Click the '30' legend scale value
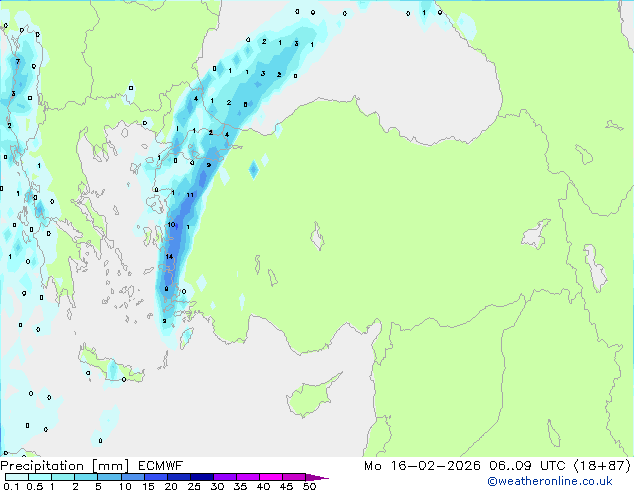This screenshot has width=634, height=490. point(217,486)
